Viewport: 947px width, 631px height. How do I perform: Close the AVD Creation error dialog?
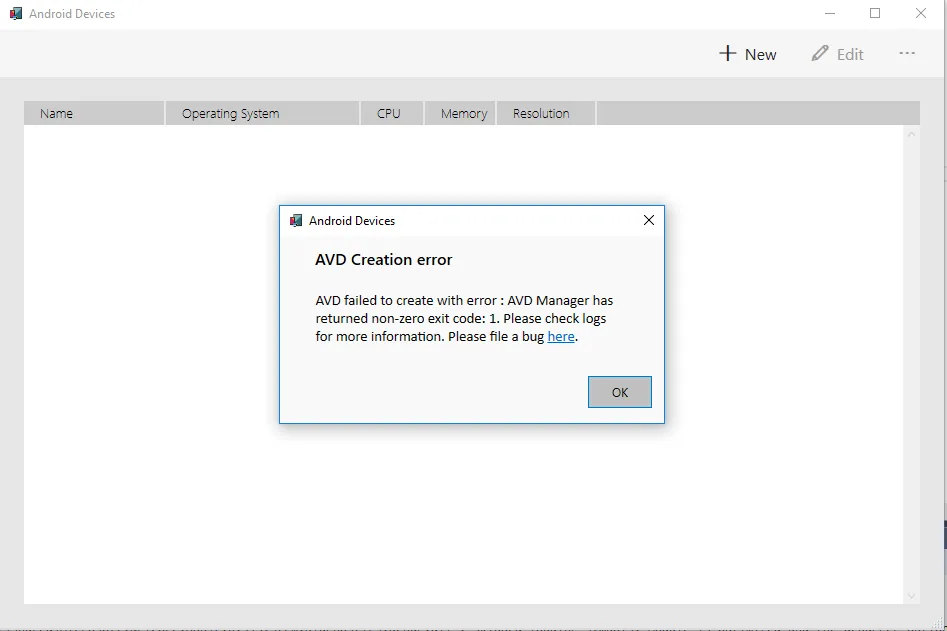click(649, 220)
